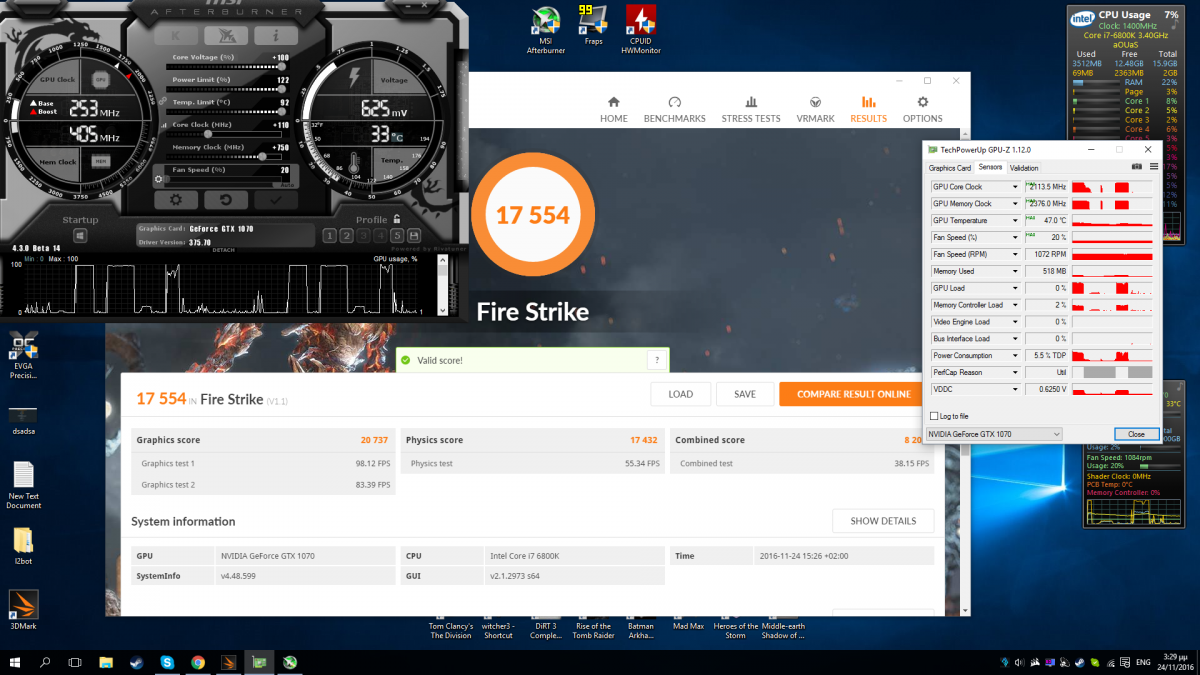Open CPUID HWMonitor desktop shortcut
1200x675 pixels.
pos(640,30)
